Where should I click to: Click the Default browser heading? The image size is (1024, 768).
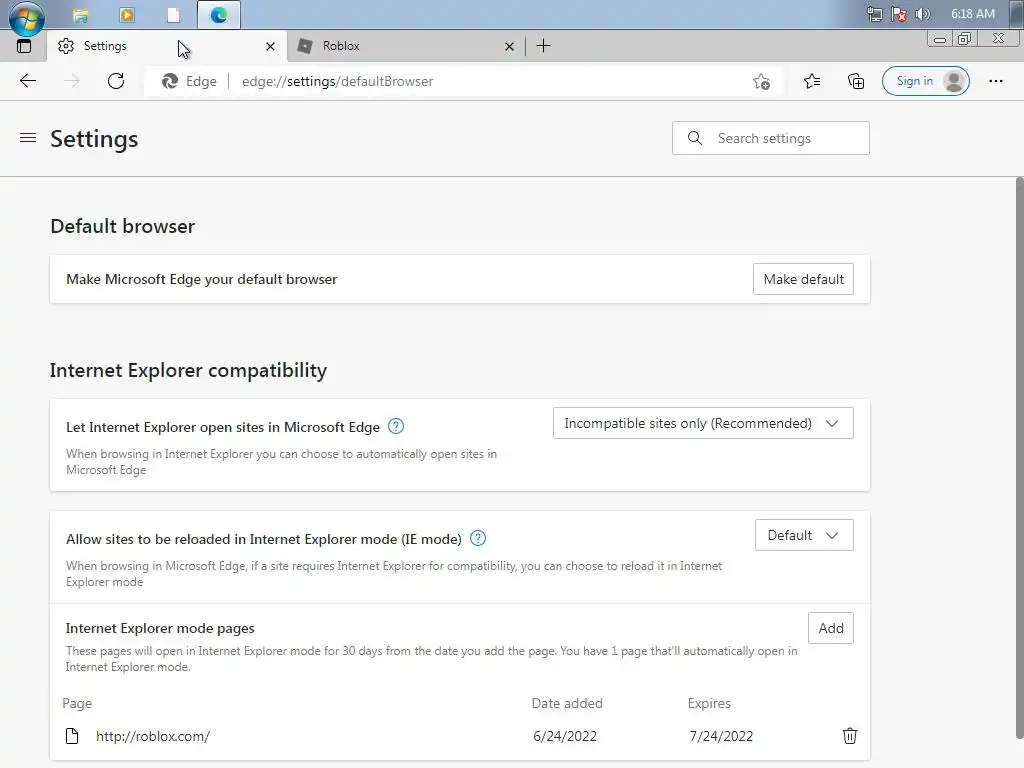123,226
